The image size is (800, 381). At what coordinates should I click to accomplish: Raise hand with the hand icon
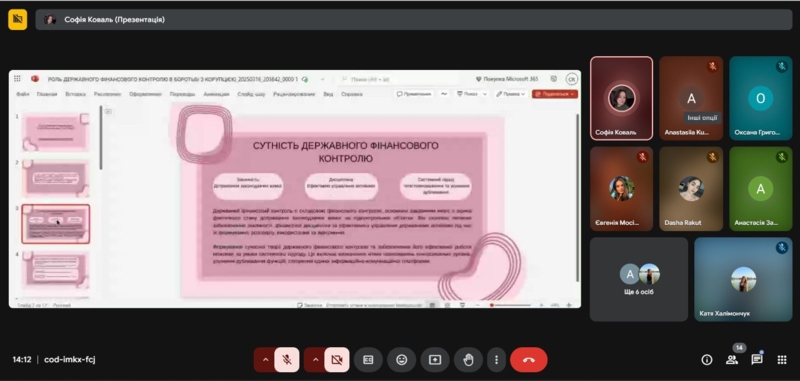[x=468, y=360]
